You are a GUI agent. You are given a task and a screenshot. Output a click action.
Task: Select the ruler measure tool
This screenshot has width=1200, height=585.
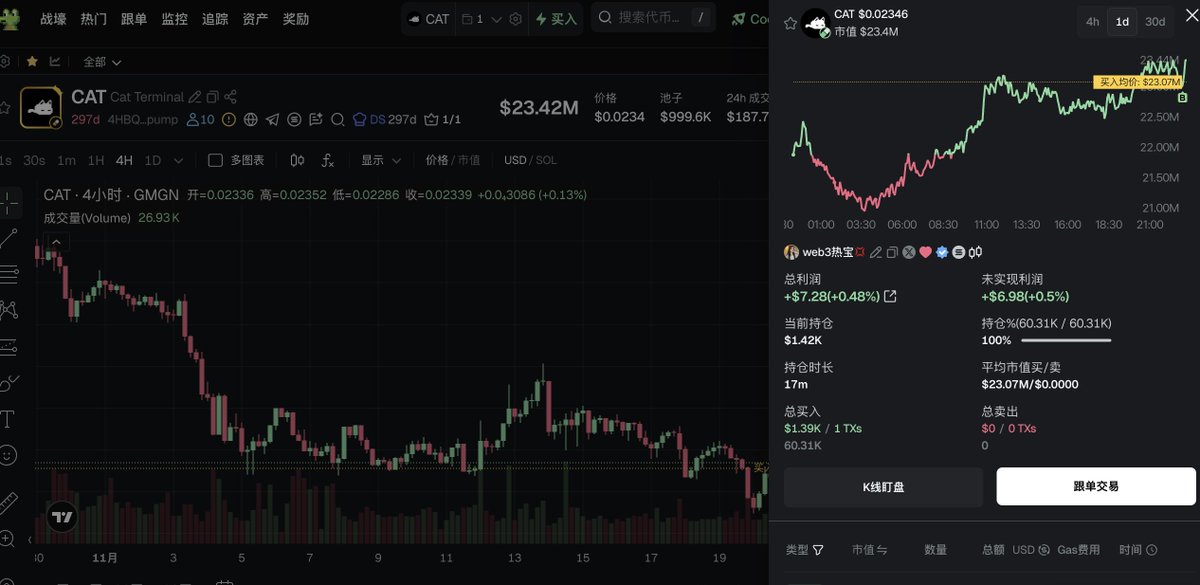tap(8, 500)
